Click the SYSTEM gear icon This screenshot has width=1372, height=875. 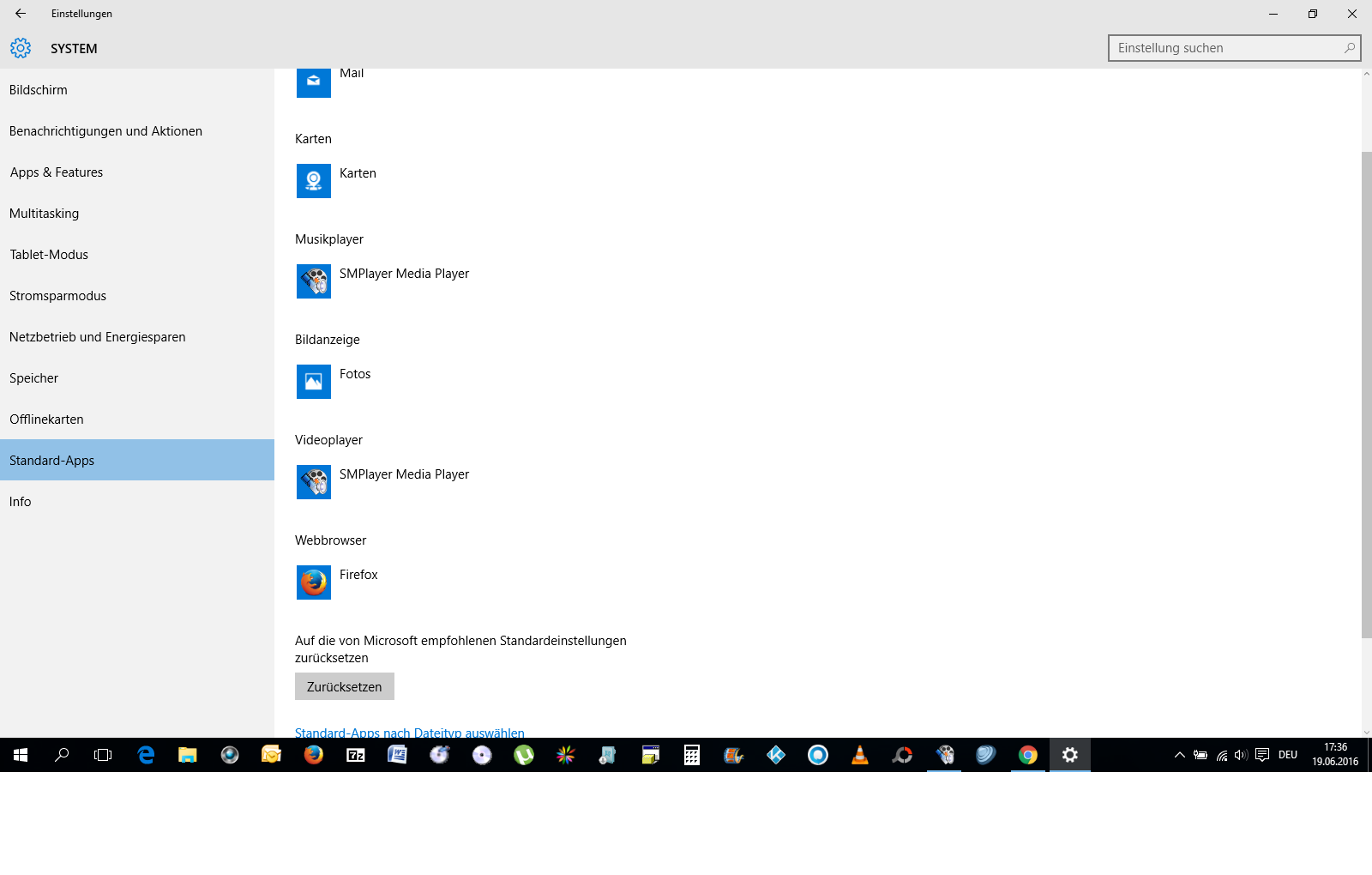(21, 48)
